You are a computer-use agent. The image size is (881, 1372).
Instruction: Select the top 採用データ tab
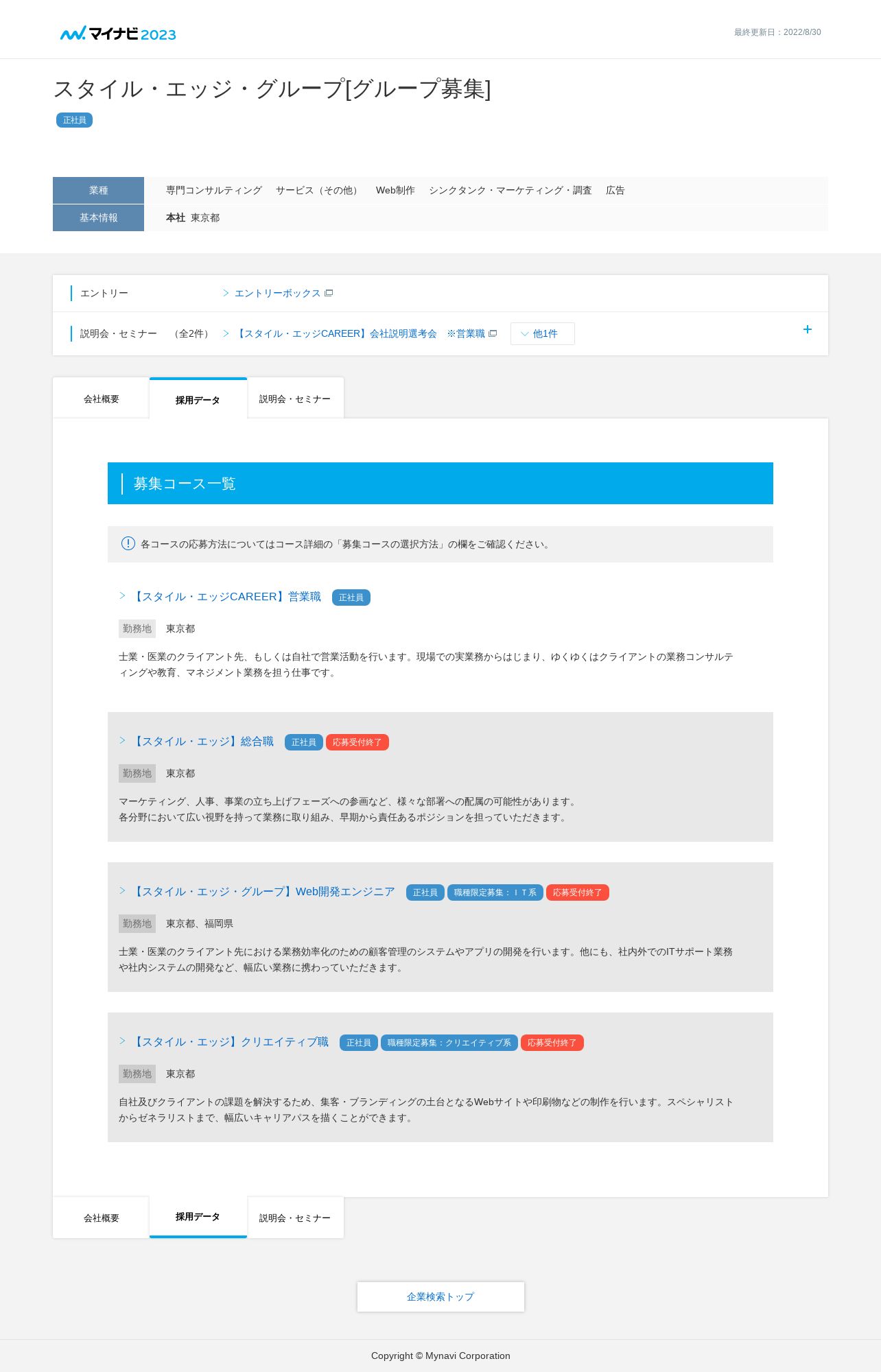(x=198, y=399)
